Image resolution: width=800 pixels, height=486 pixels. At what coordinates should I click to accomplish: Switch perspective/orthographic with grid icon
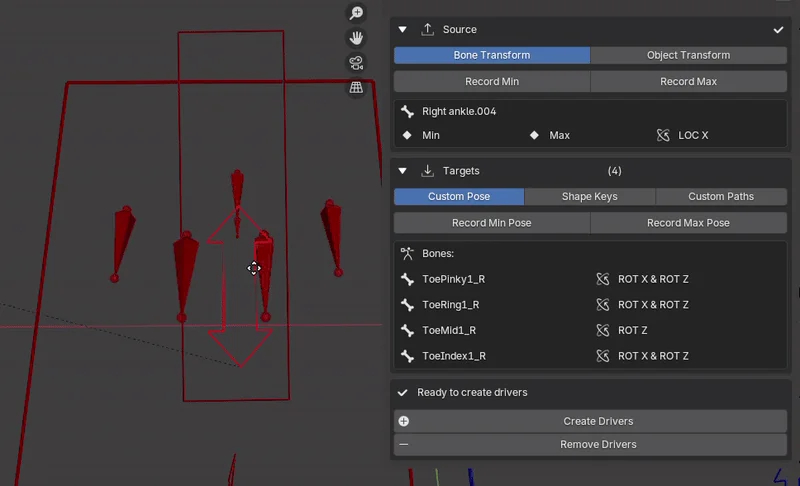[356, 87]
